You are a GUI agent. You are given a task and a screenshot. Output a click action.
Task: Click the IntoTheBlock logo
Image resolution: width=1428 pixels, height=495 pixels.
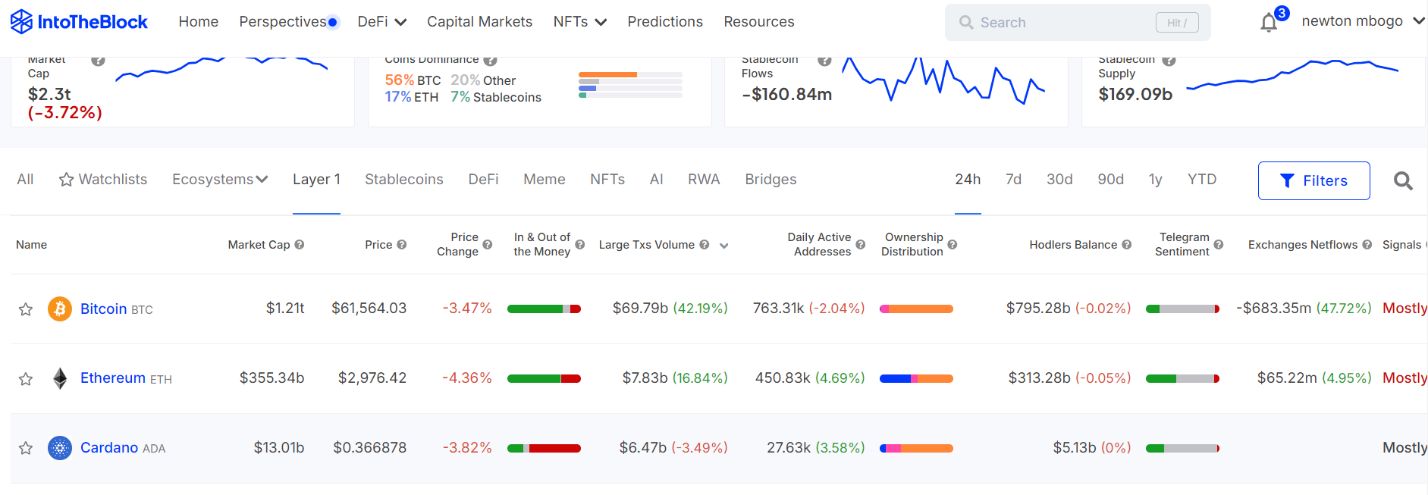click(x=78, y=22)
